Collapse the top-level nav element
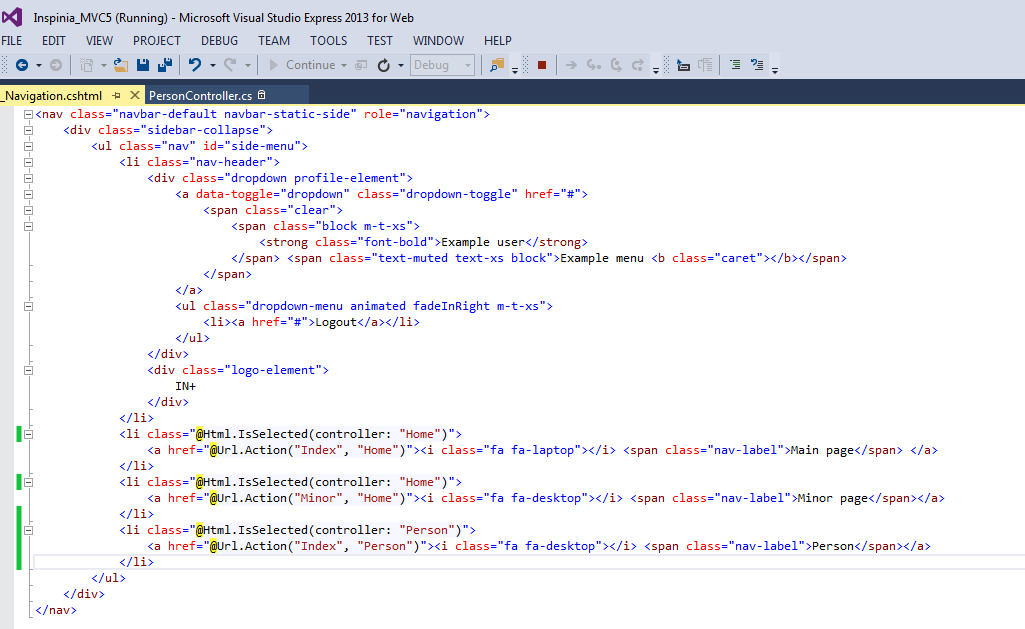 [28, 114]
